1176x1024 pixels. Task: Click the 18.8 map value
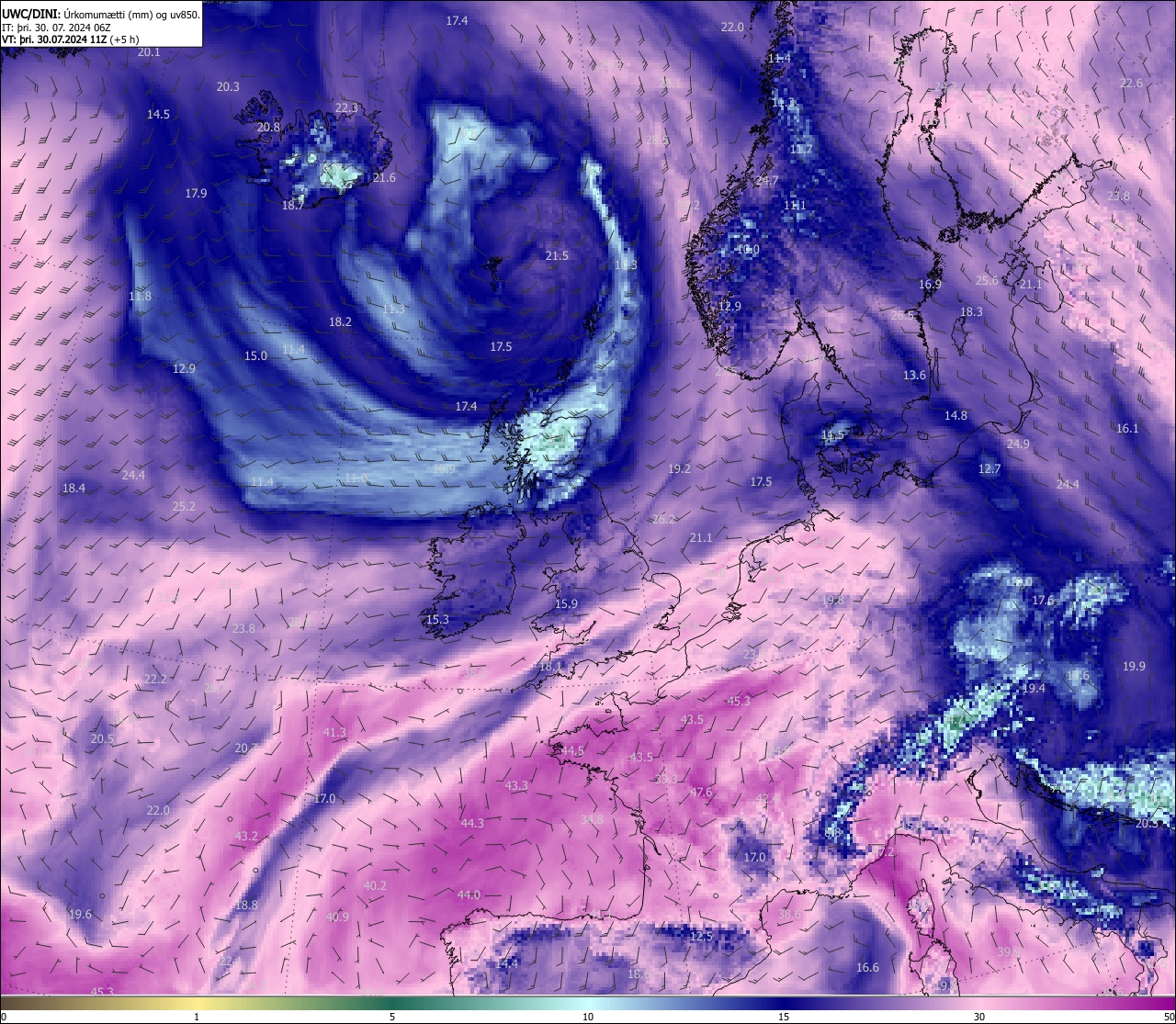tap(246, 905)
